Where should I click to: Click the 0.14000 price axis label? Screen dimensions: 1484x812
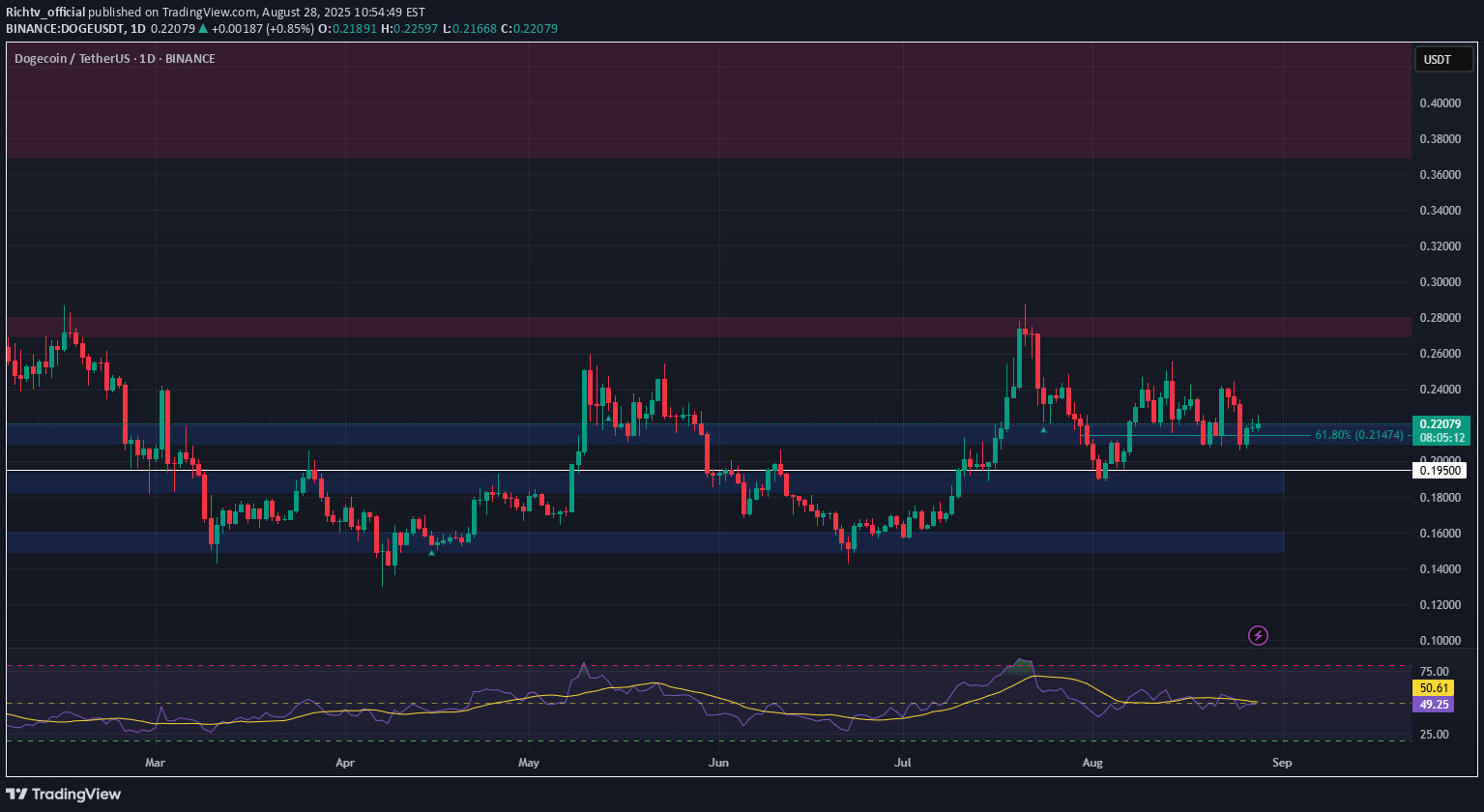point(1440,569)
